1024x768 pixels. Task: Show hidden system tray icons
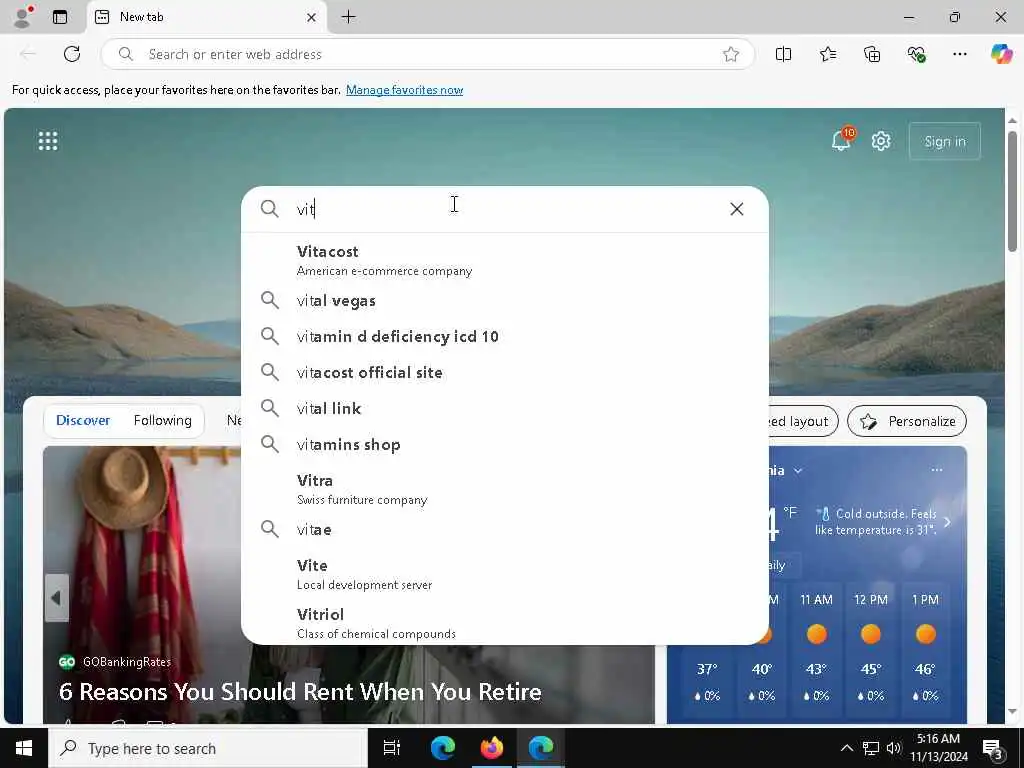click(x=846, y=748)
